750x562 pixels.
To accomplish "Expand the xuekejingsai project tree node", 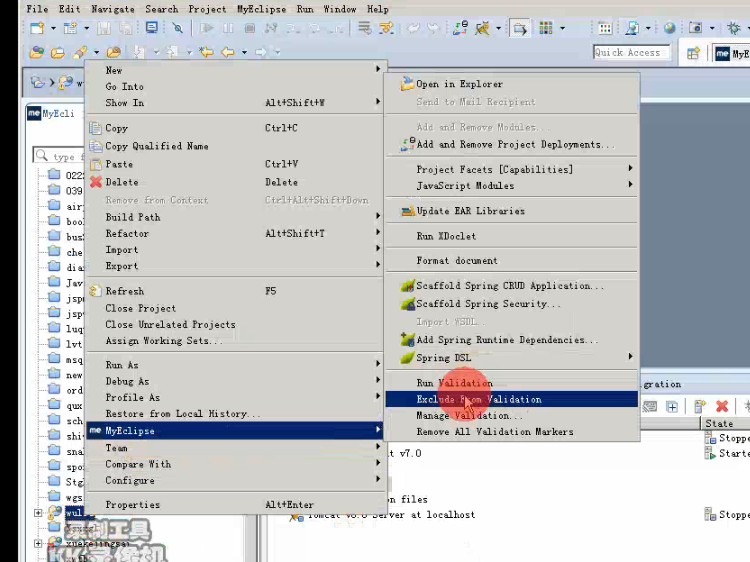I will (x=38, y=543).
